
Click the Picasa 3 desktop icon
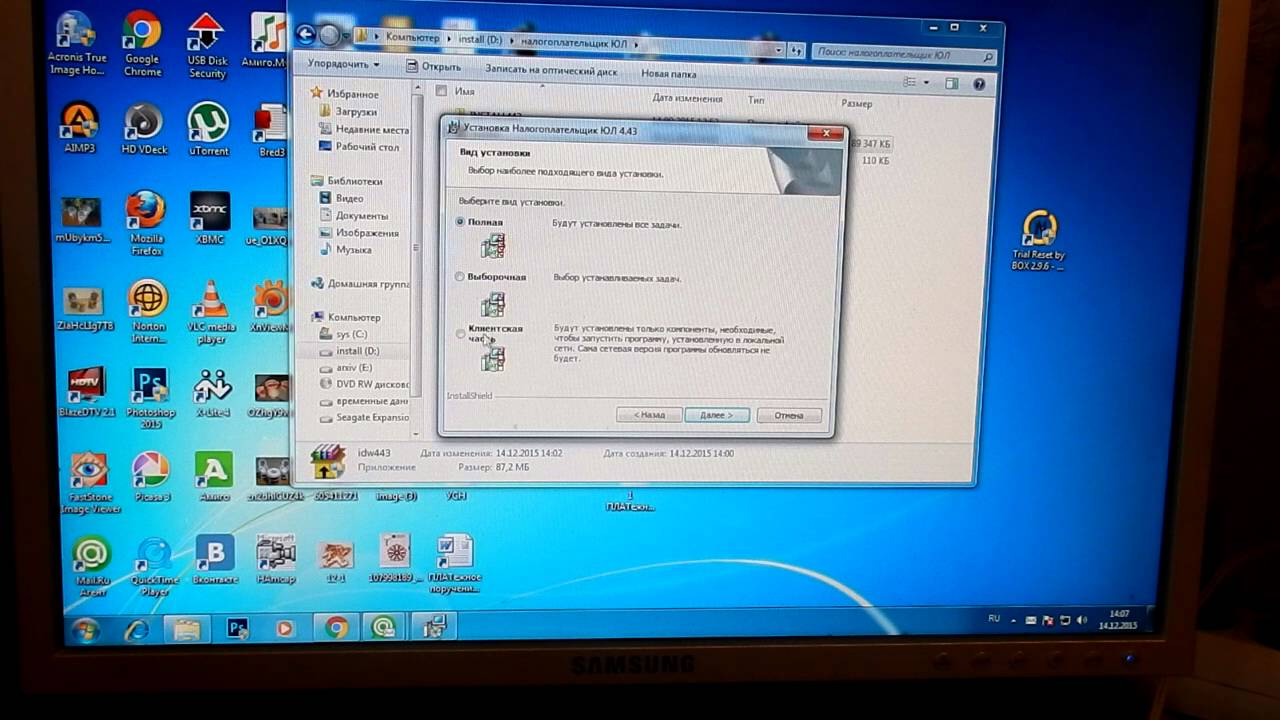pyautogui.click(x=151, y=477)
